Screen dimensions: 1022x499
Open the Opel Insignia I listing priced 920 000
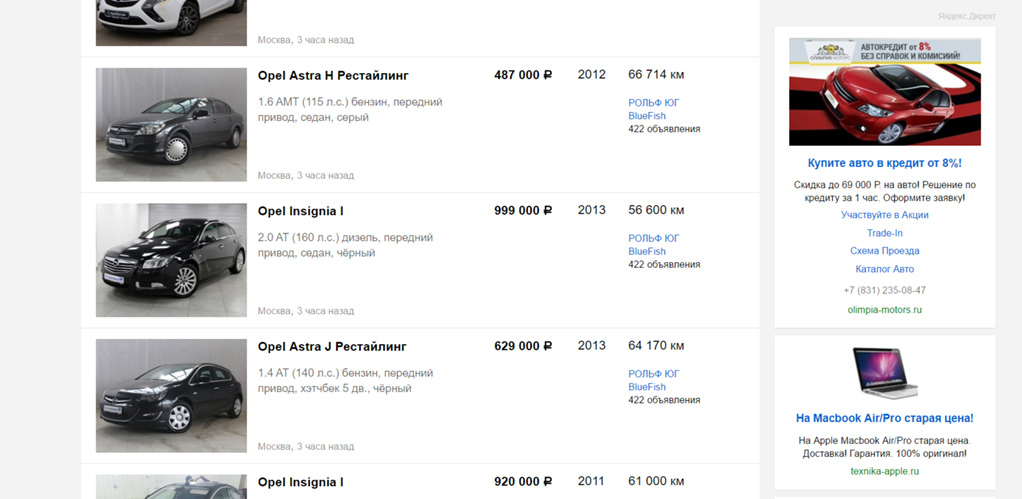300,482
